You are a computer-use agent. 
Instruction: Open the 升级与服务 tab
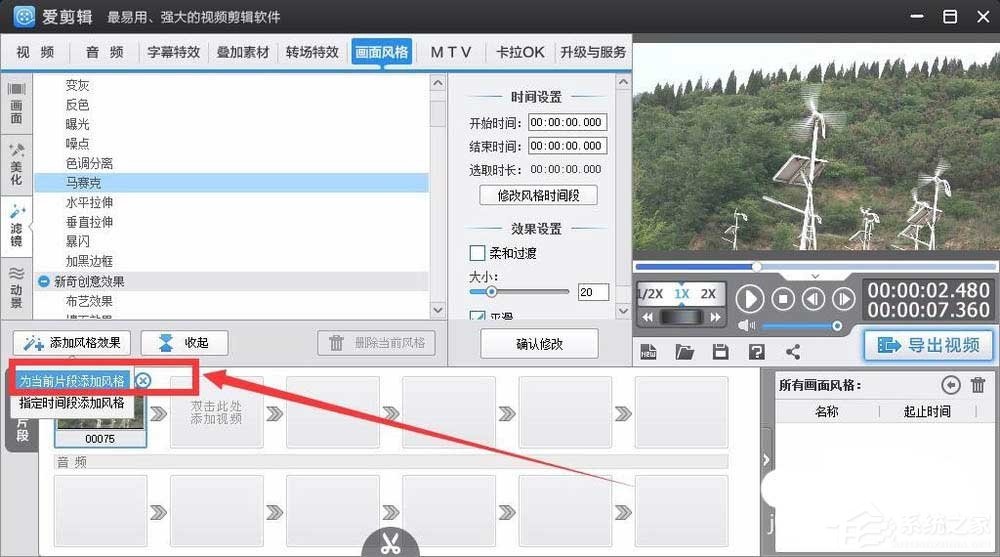coord(593,52)
